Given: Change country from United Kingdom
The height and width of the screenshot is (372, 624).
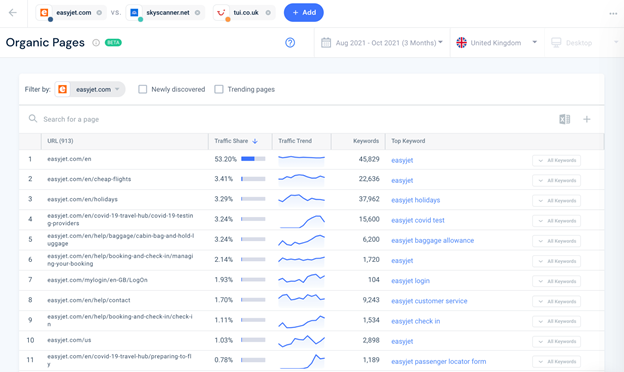Looking at the screenshot, I should click(497, 43).
